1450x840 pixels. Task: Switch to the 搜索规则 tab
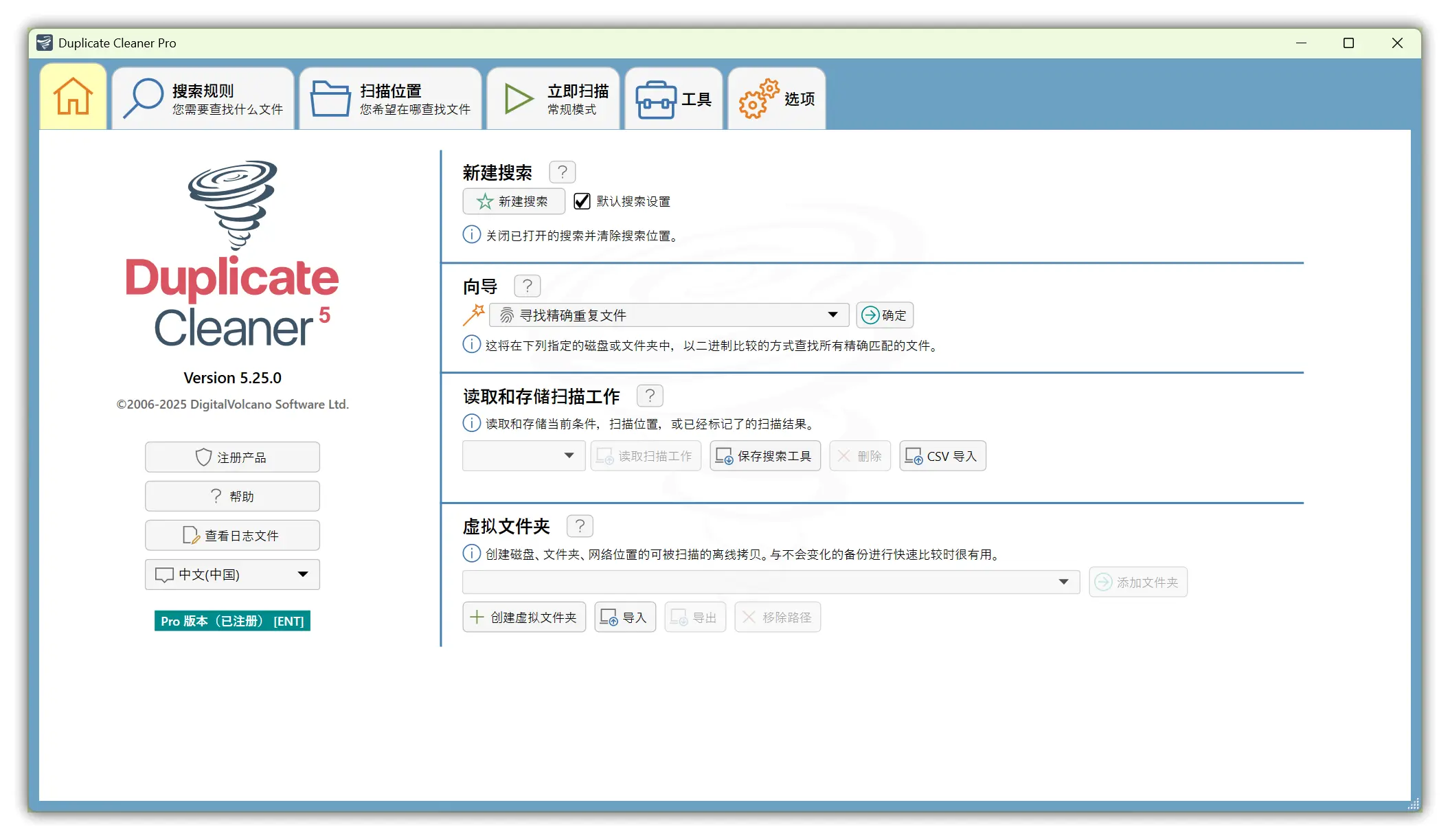tap(203, 98)
